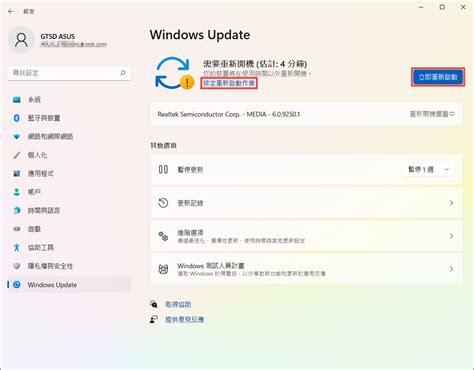Expand Windows 測試人員計畫 chevron
The height and width of the screenshot is (370, 474).
tap(451, 269)
